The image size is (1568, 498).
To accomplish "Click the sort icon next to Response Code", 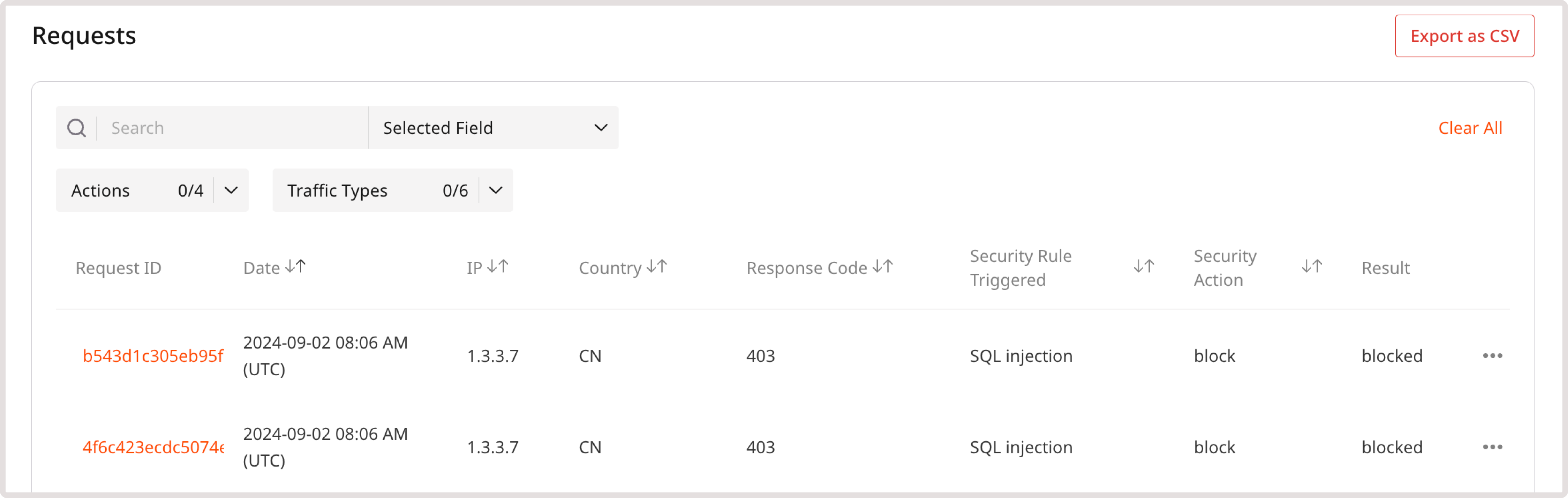I will tap(883, 266).
